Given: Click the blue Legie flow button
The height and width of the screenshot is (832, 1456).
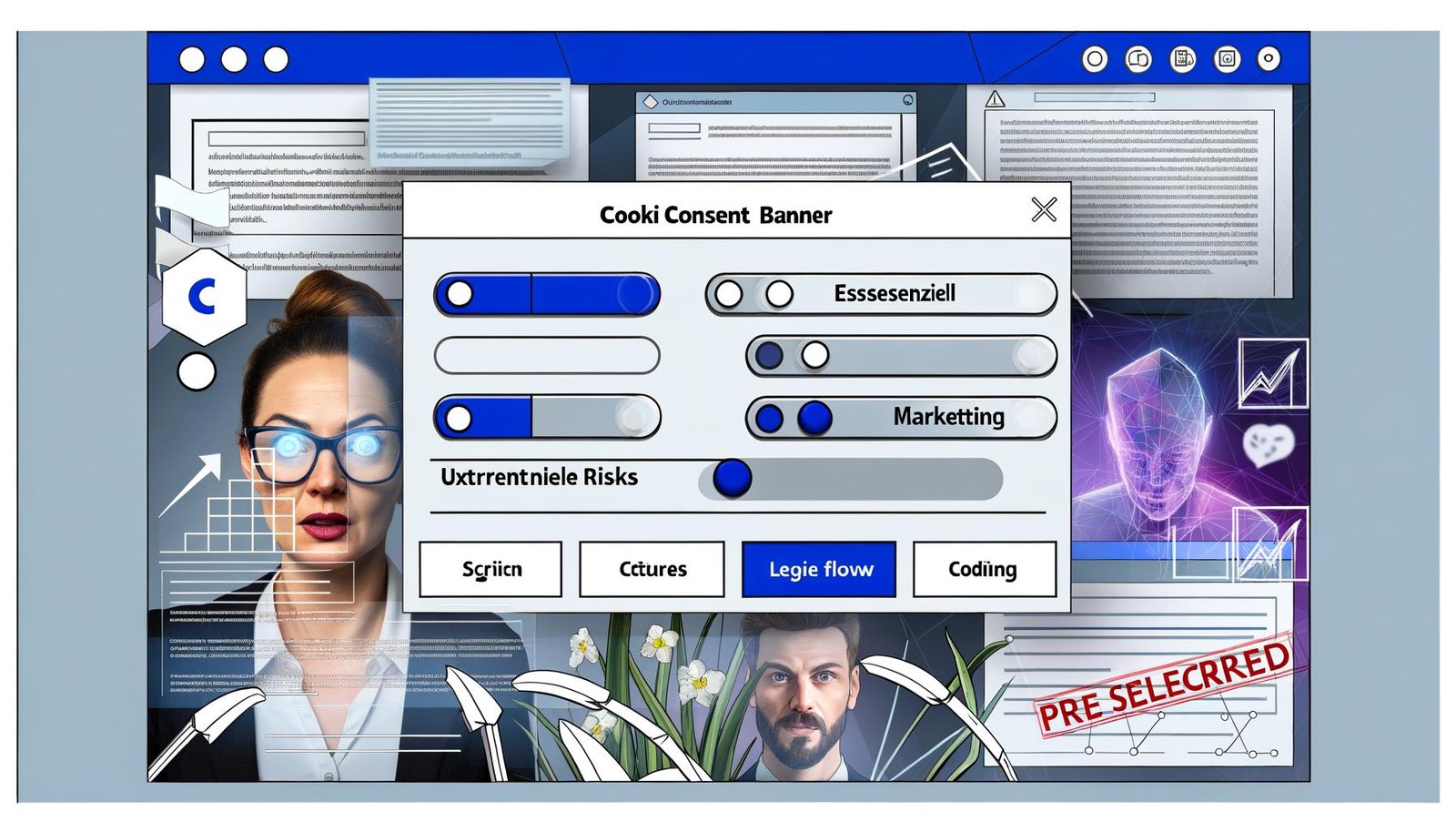Looking at the screenshot, I should tap(819, 570).
